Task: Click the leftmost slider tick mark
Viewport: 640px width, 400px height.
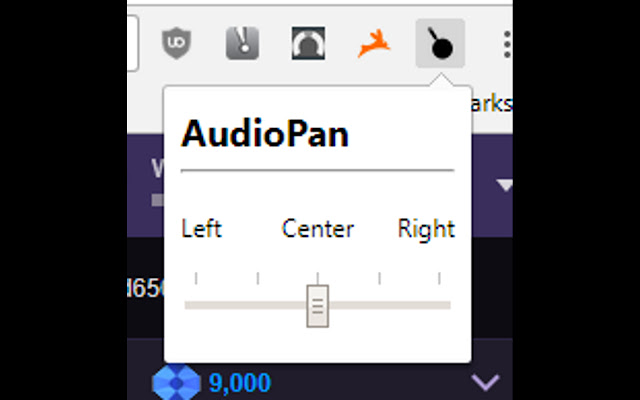Action: 196,278
